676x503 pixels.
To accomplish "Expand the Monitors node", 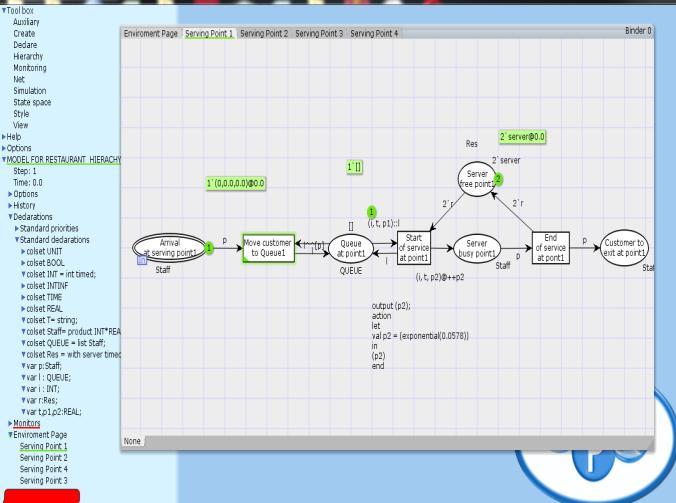I will pyautogui.click(x=10, y=423).
